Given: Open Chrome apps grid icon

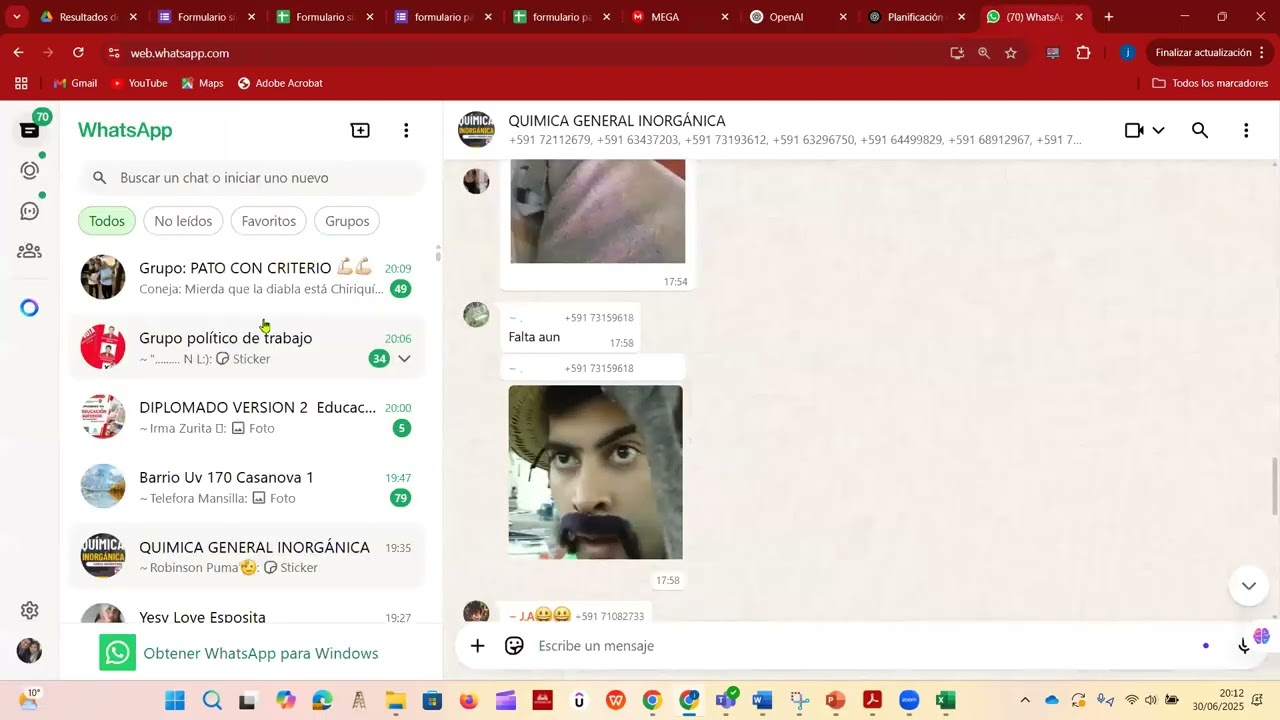Looking at the screenshot, I should tap(21, 83).
